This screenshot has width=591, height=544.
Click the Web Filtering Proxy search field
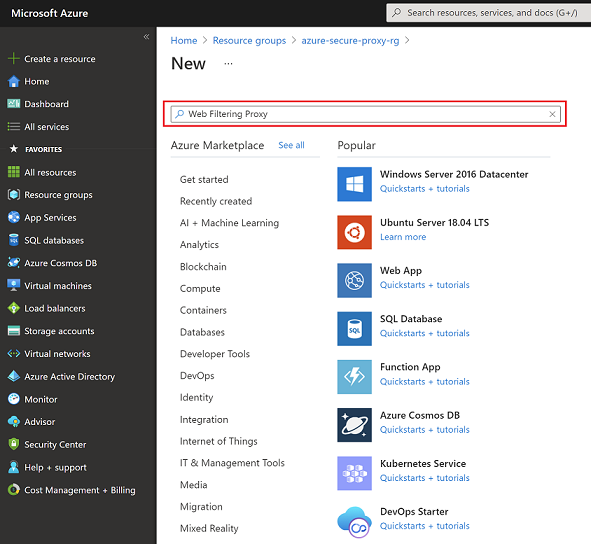point(365,114)
